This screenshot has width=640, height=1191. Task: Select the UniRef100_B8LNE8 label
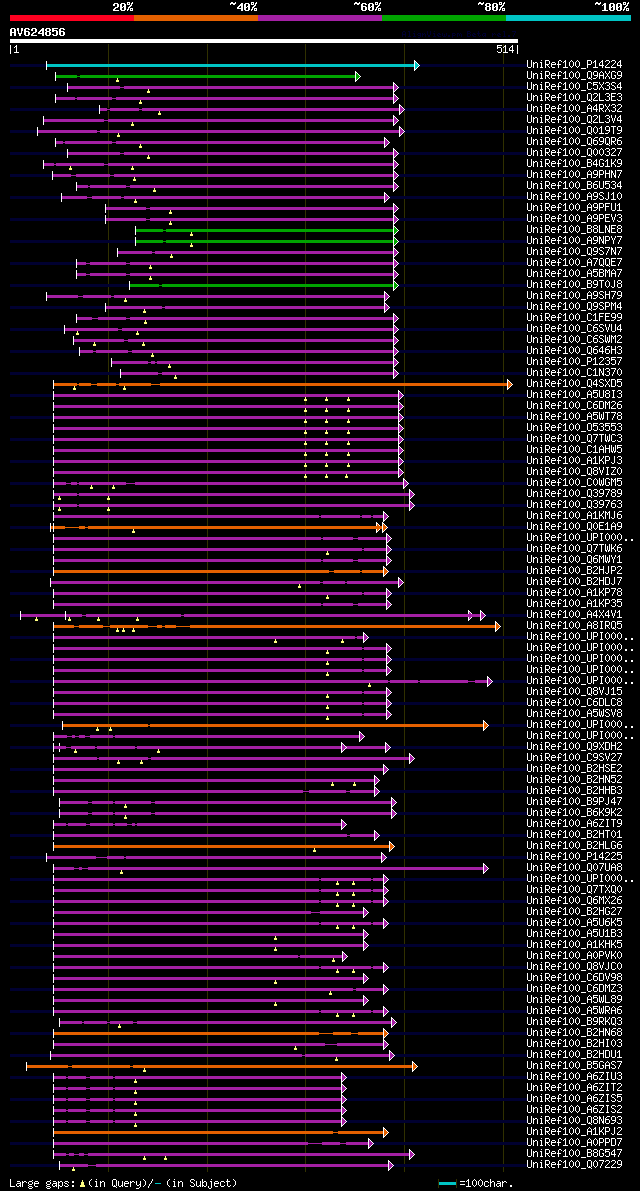pos(574,230)
